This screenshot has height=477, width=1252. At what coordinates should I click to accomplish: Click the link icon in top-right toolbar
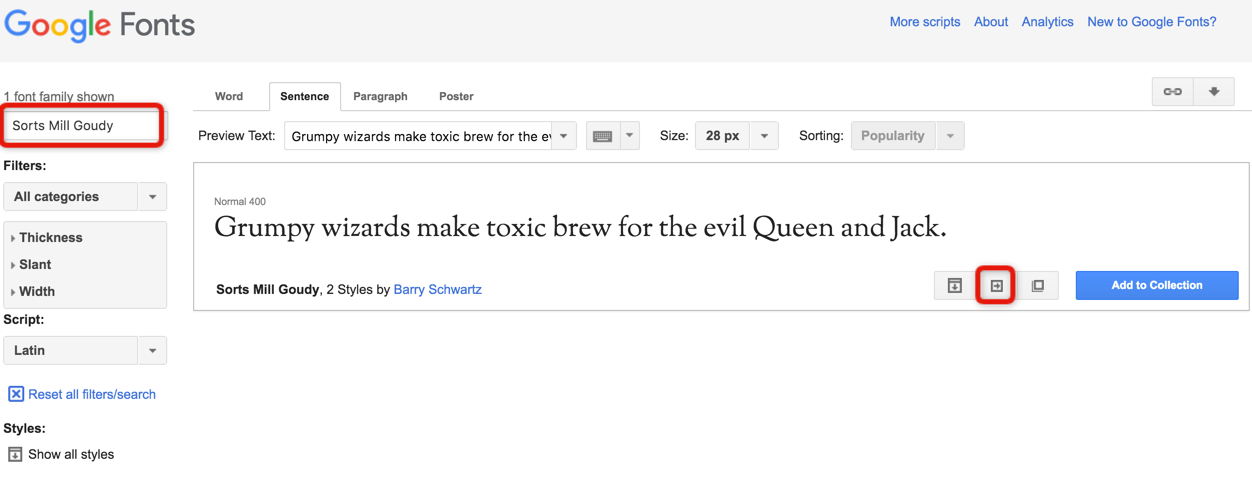click(x=1172, y=92)
